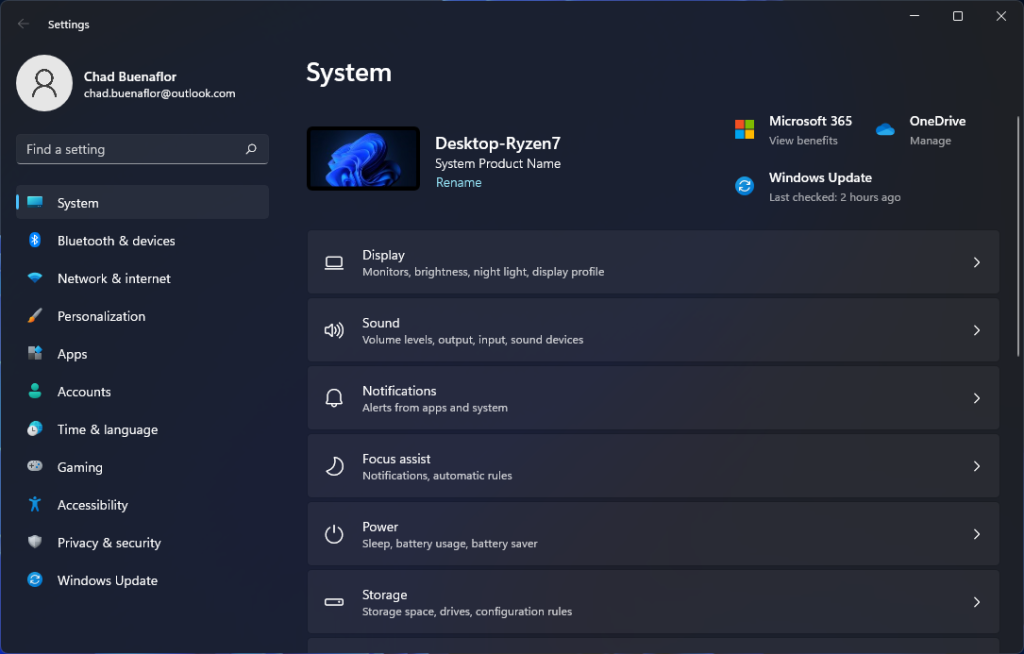The image size is (1024, 654).
Task: Click the System page heading
Action: point(349,73)
